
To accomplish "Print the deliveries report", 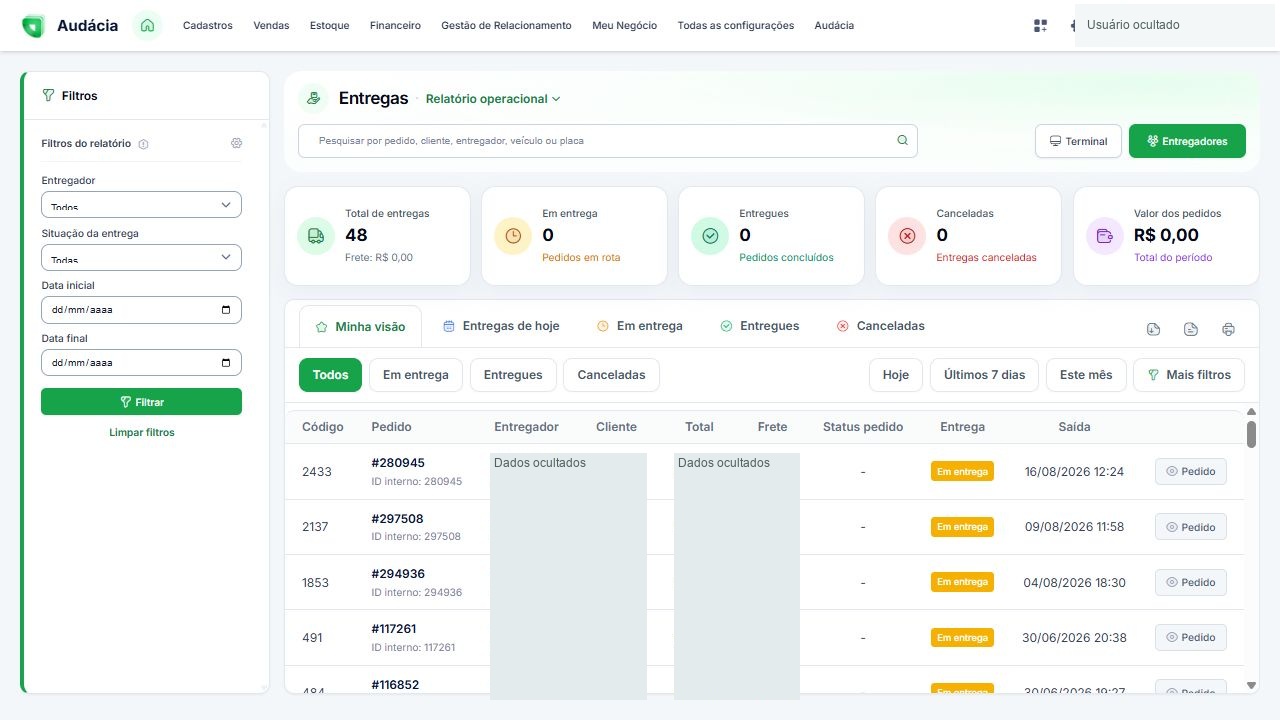I will (x=1229, y=329).
